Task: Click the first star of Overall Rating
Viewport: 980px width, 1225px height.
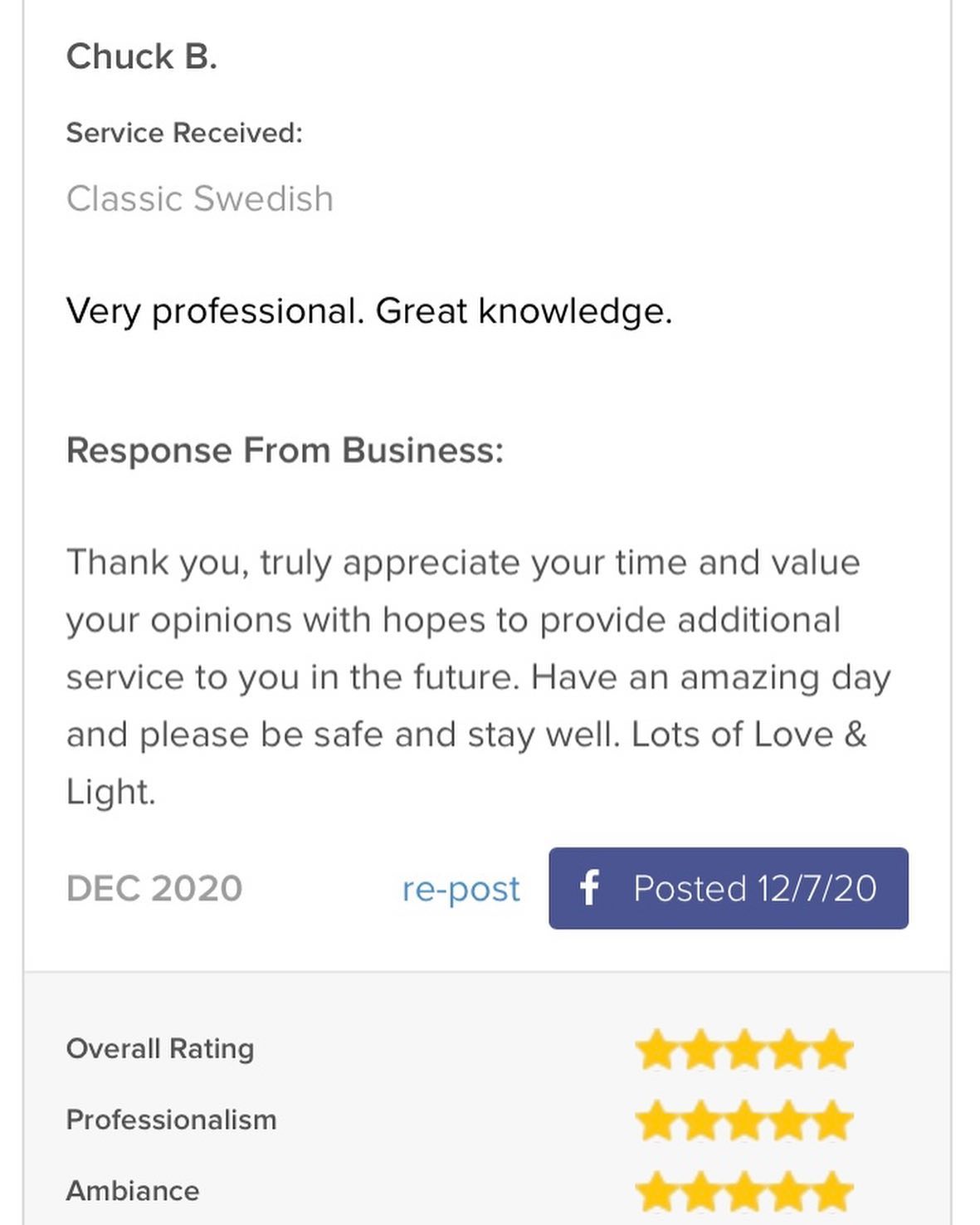Action: click(656, 1050)
